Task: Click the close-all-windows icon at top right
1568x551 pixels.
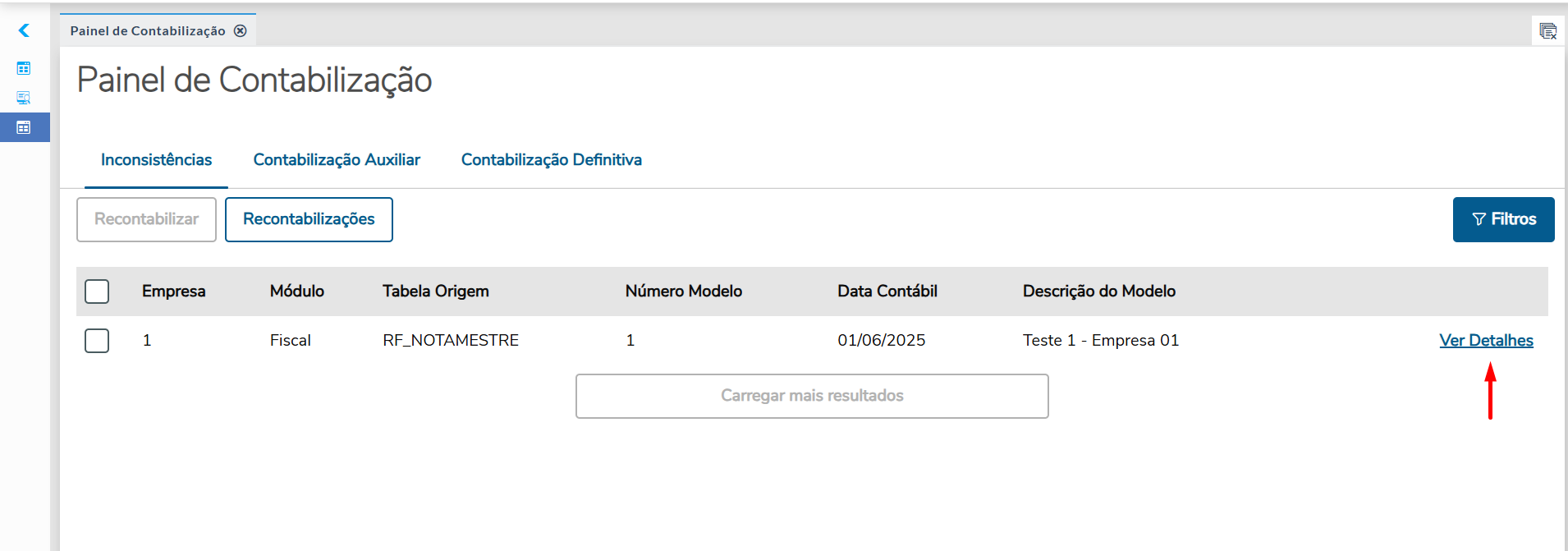Action: tap(1547, 31)
